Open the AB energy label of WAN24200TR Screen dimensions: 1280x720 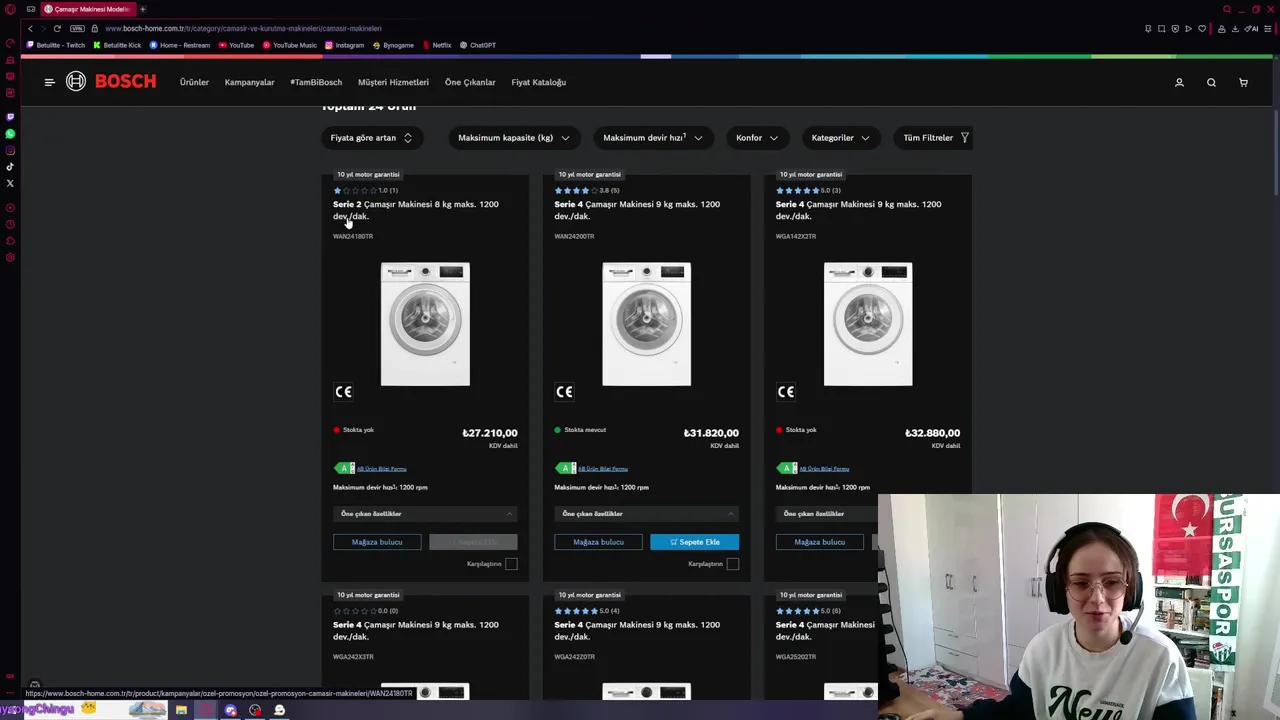(x=565, y=468)
